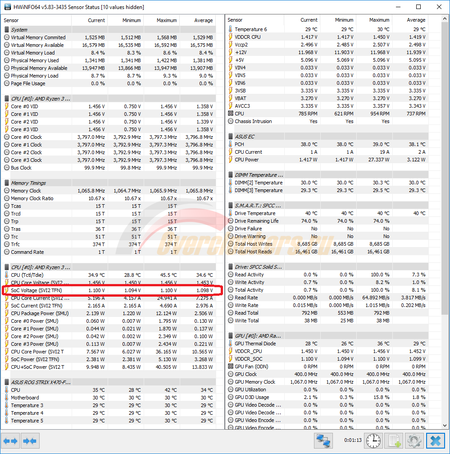Image resolution: width=450 pixels, height=454 pixels.
Task: Open sensor settings gear icon
Action: [414, 441]
